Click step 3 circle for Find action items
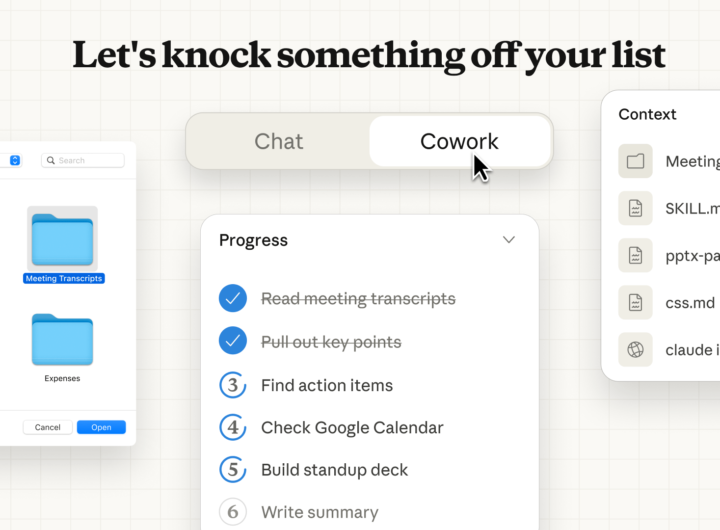 point(233,385)
